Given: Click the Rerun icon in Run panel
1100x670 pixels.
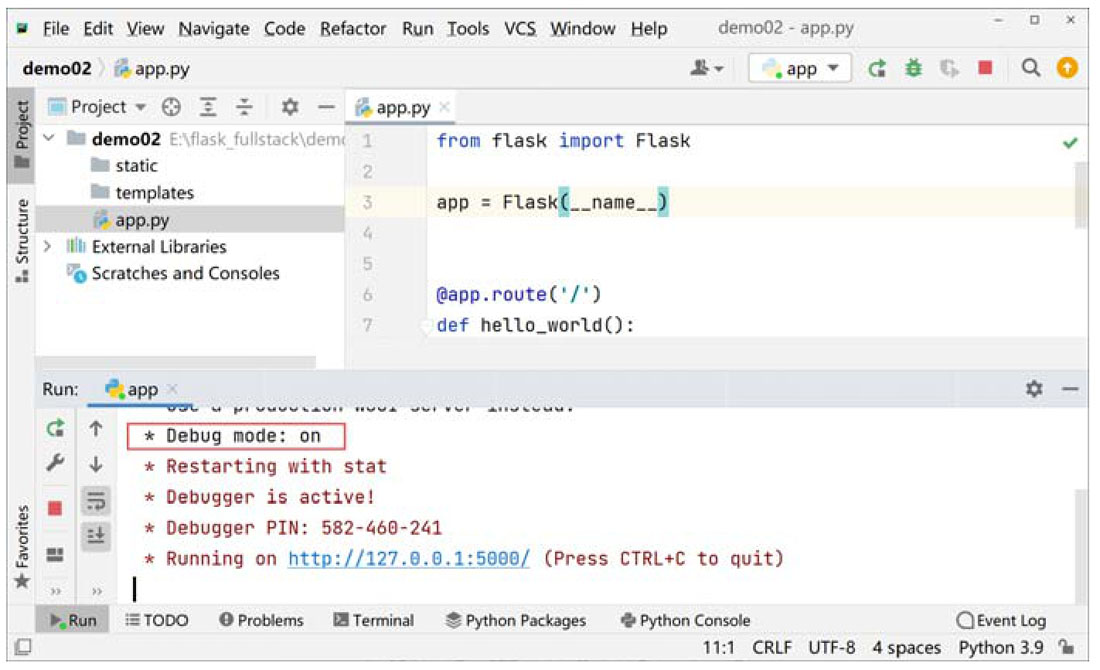Looking at the screenshot, I should pyautogui.click(x=56, y=429).
